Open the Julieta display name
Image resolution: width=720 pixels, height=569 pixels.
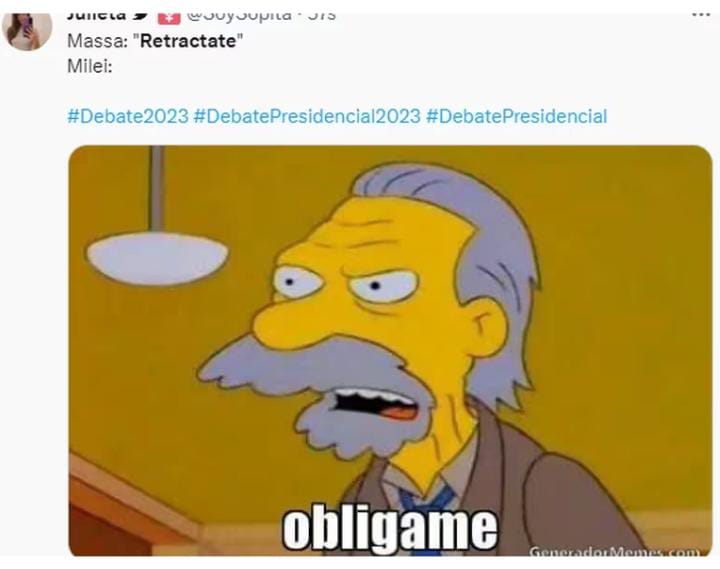pos(96,17)
